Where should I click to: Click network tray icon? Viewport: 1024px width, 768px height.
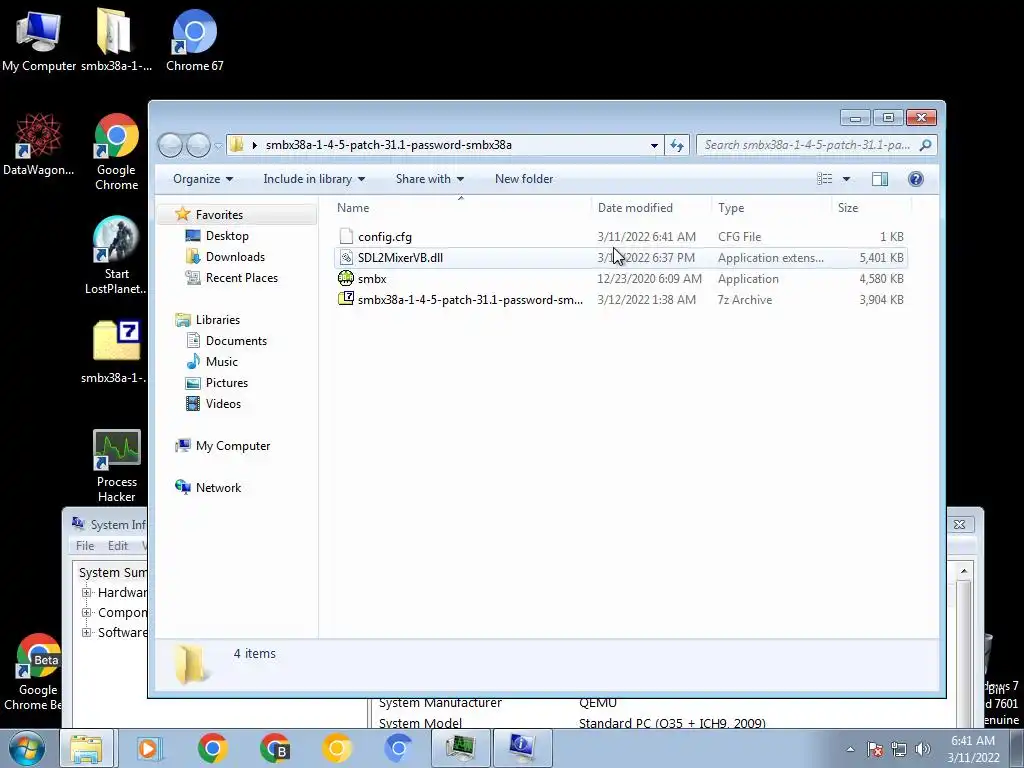pos(899,749)
